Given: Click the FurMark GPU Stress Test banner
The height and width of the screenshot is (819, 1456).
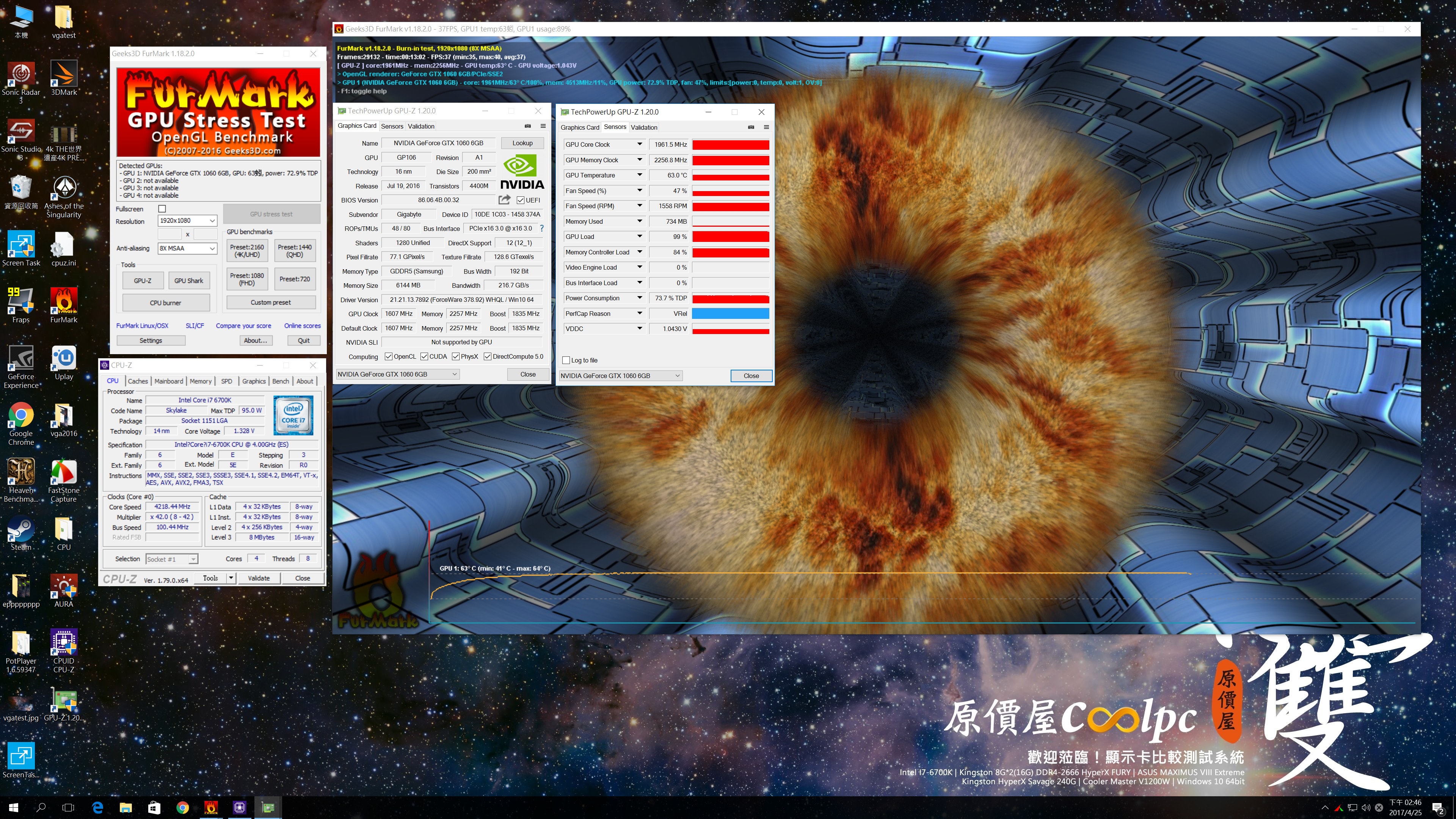Looking at the screenshot, I should (x=218, y=112).
